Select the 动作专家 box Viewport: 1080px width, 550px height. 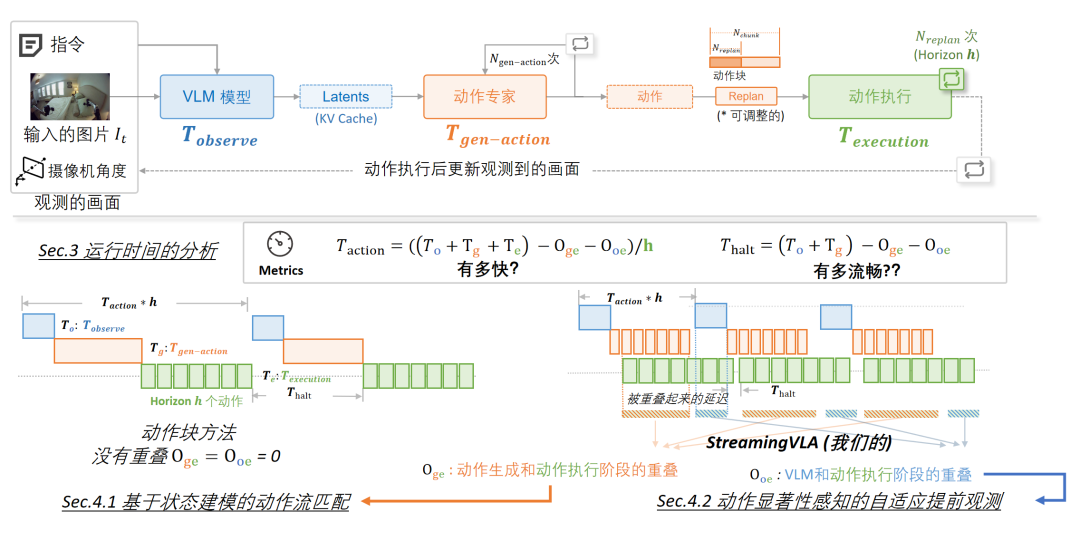point(485,97)
